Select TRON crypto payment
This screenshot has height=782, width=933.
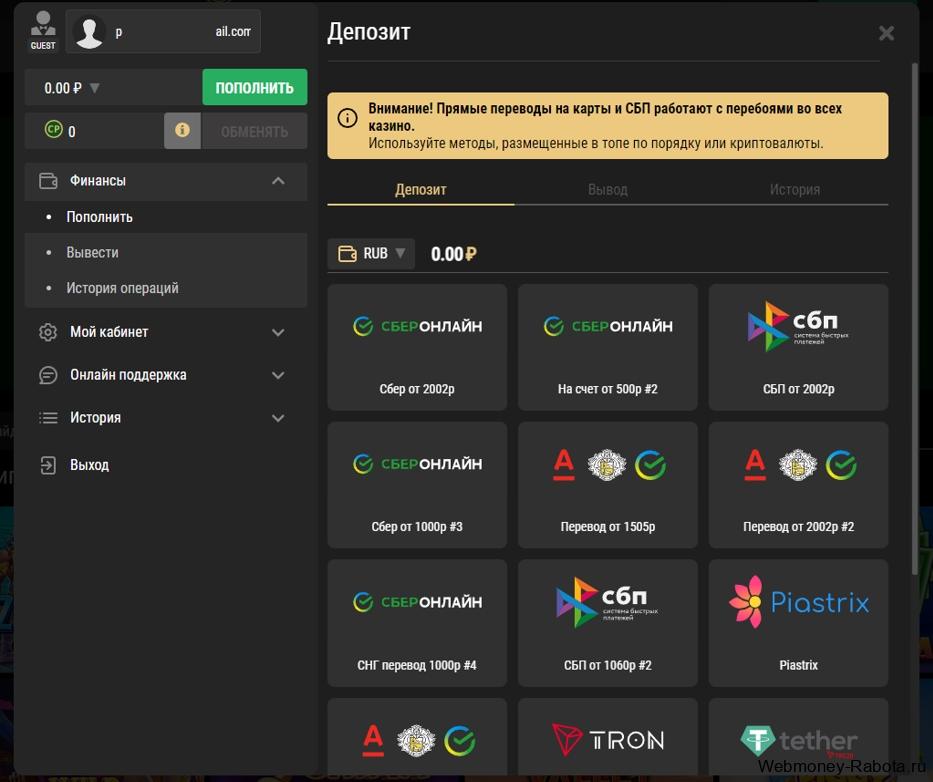(608, 739)
